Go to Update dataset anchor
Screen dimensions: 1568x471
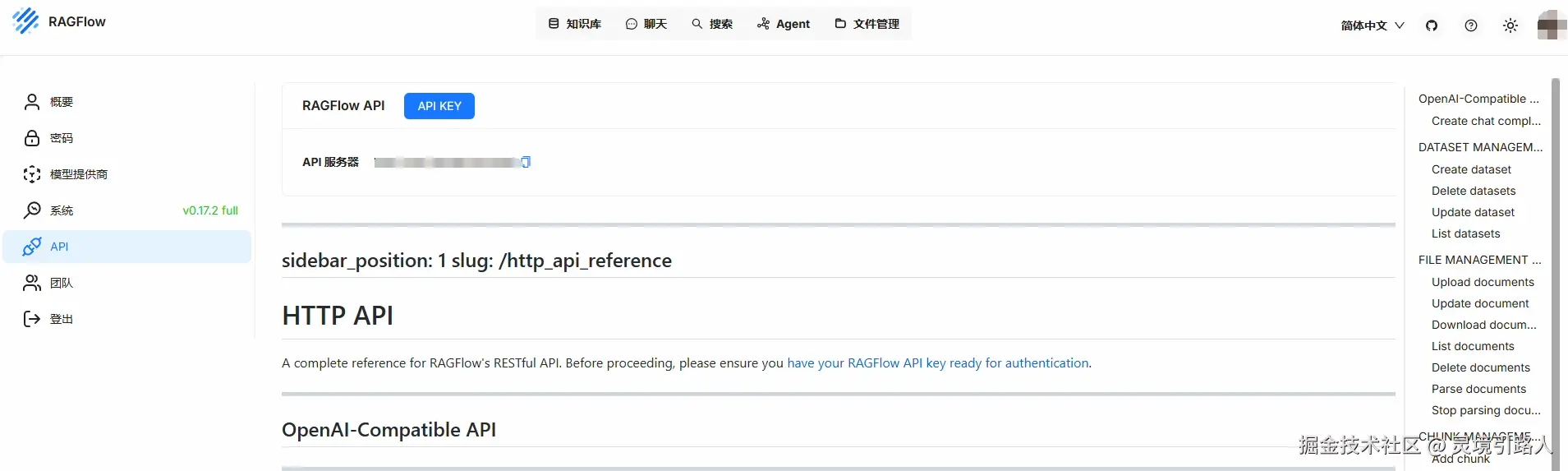1473,212
